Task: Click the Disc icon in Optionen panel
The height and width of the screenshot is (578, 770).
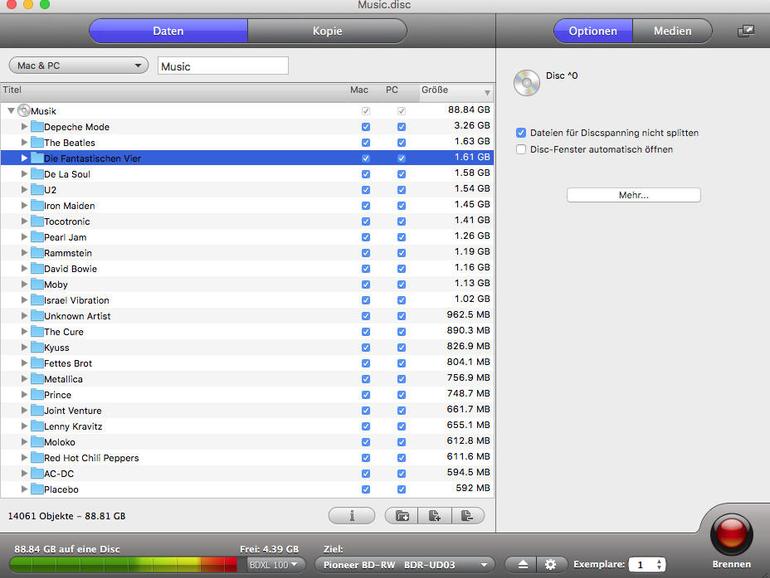Action: point(527,83)
